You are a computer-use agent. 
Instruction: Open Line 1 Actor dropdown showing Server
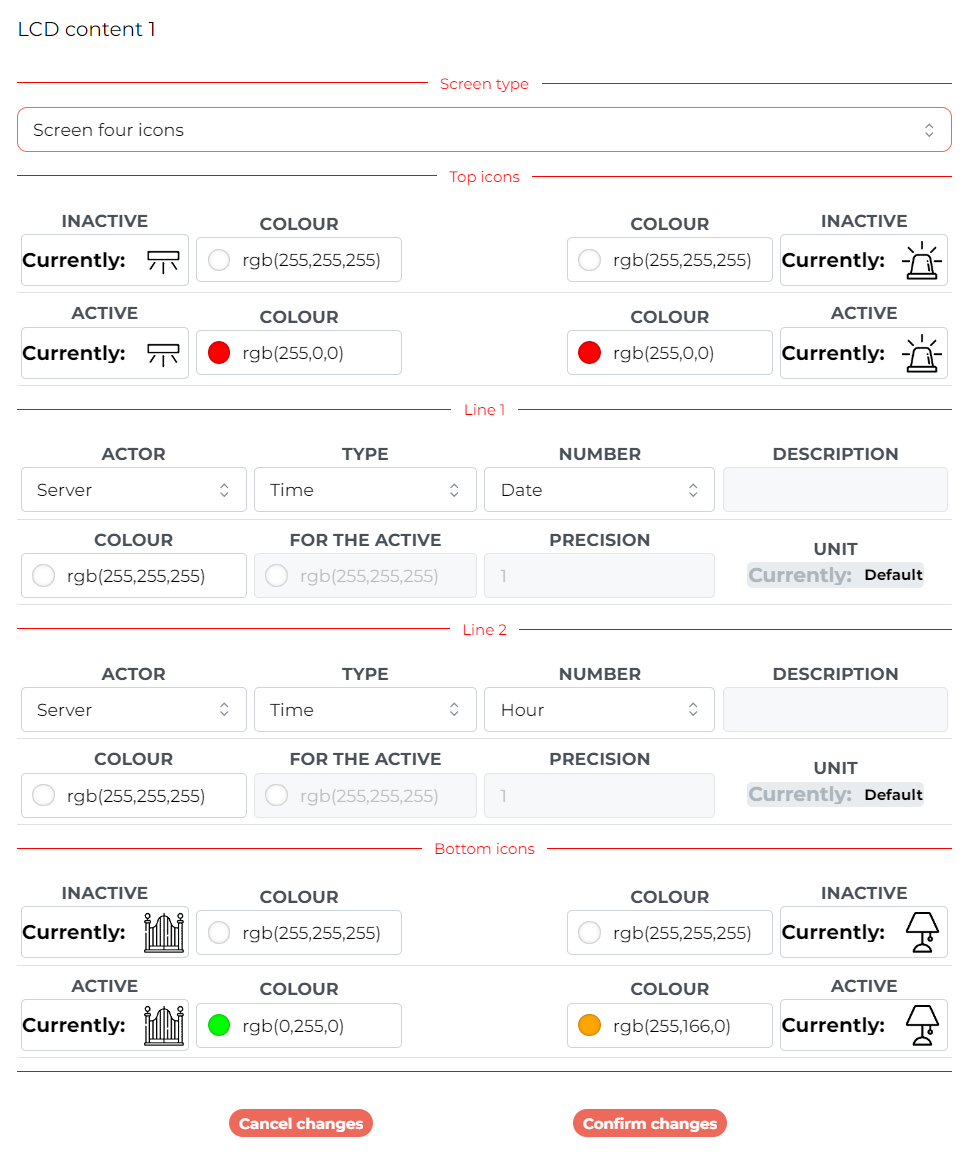tap(134, 490)
